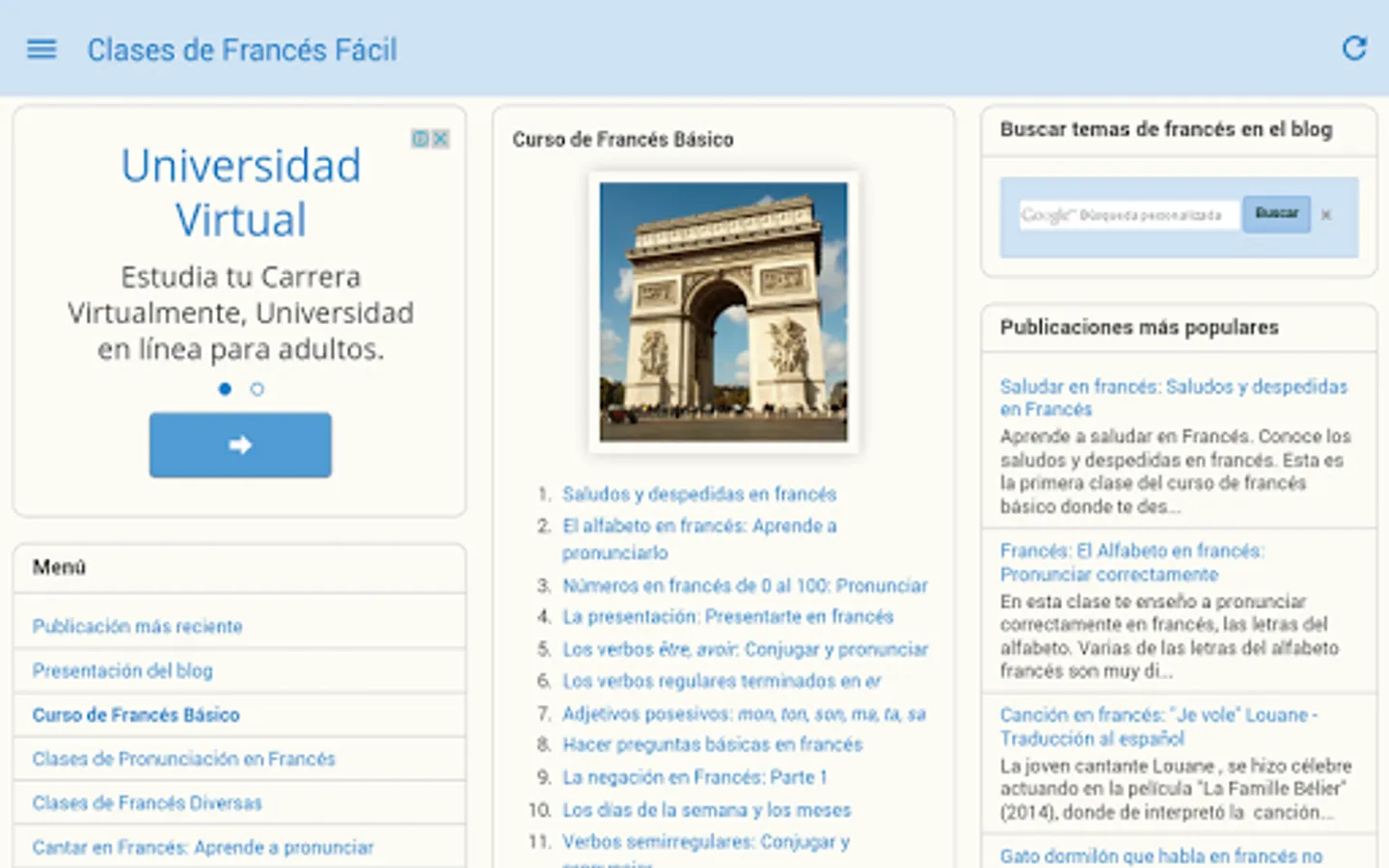
Task: Open popular post Gato dormilón que habla
Action: click(x=1161, y=855)
